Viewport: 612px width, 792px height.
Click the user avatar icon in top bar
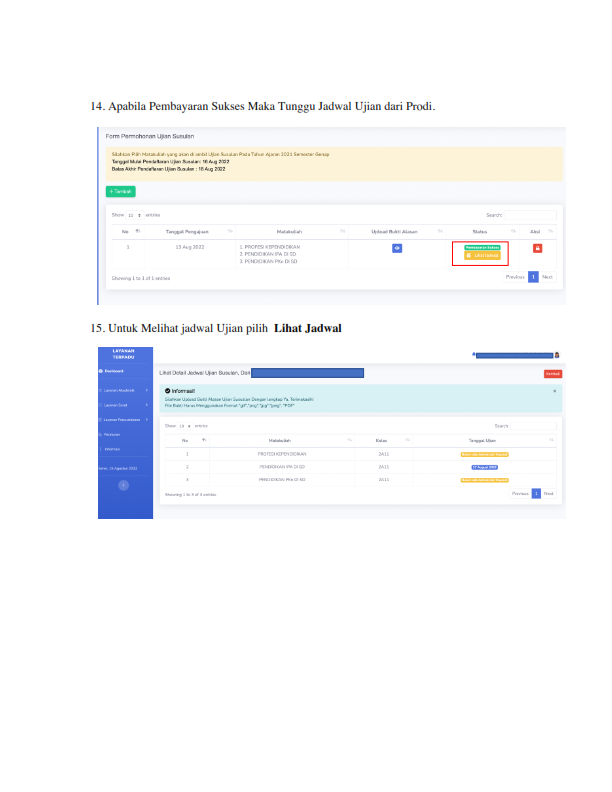[557, 355]
